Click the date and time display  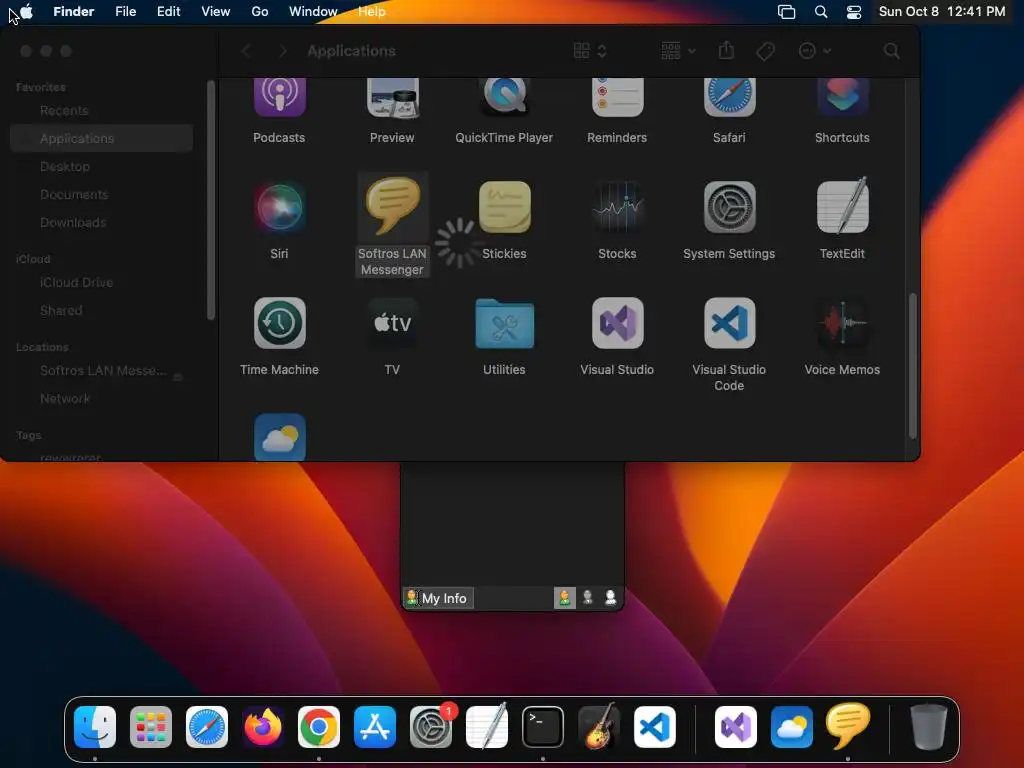click(x=942, y=11)
